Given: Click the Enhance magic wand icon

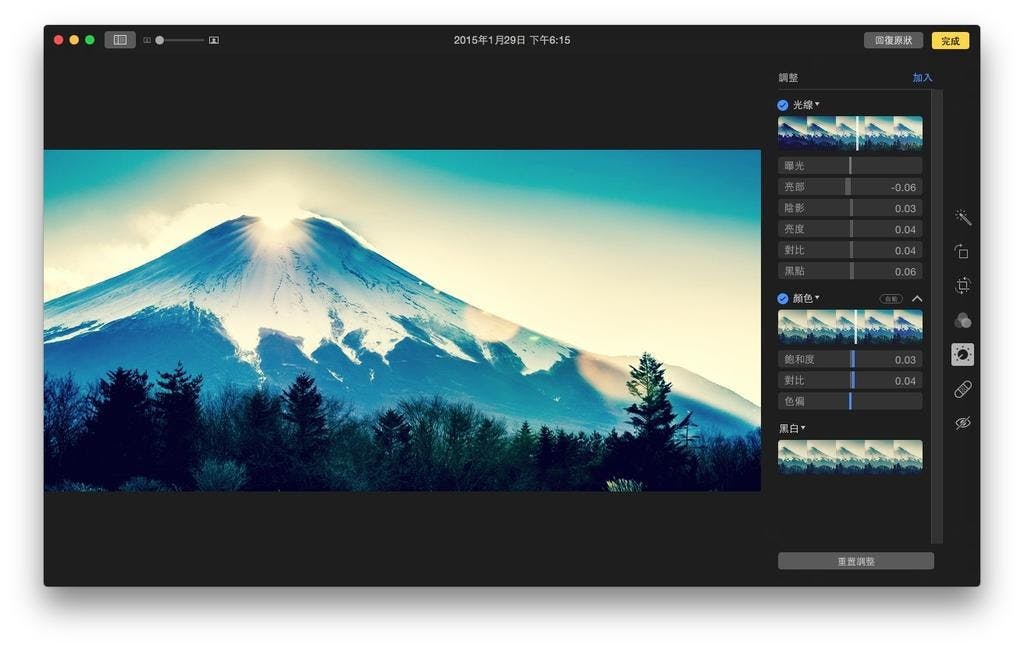Looking at the screenshot, I should [x=962, y=218].
